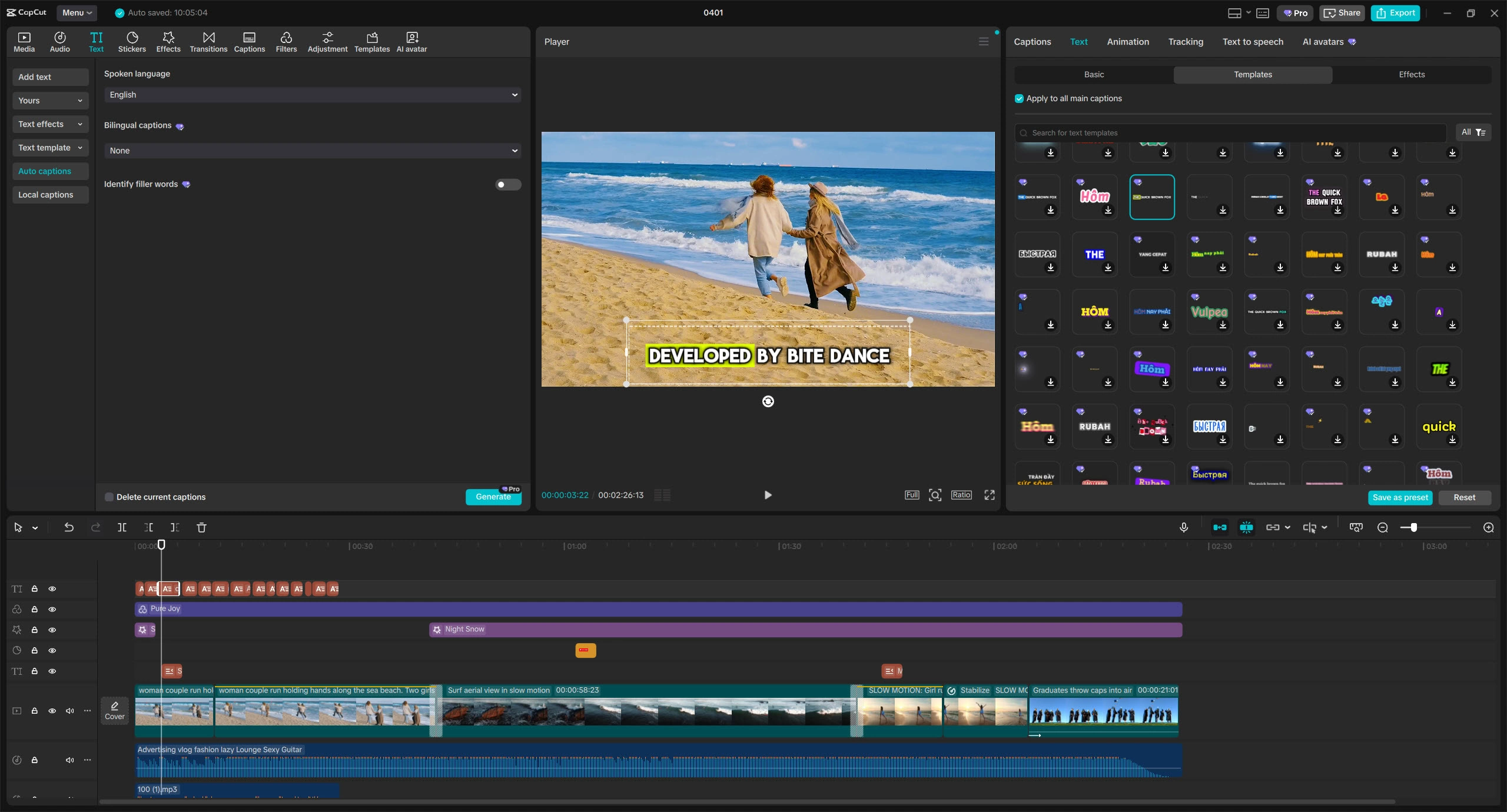Select the Effects sub-tab
The image size is (1507, 812).
(1411, 75)
